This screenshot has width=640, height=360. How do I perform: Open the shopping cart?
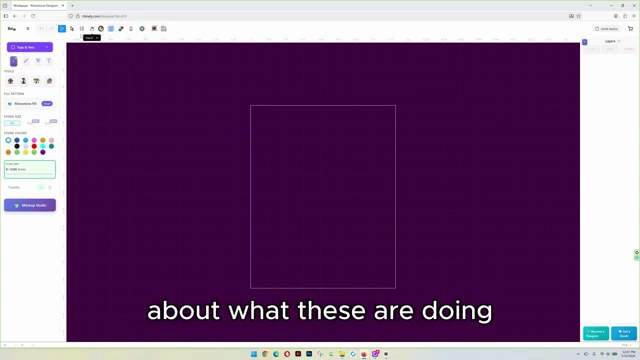coord(631,29)
